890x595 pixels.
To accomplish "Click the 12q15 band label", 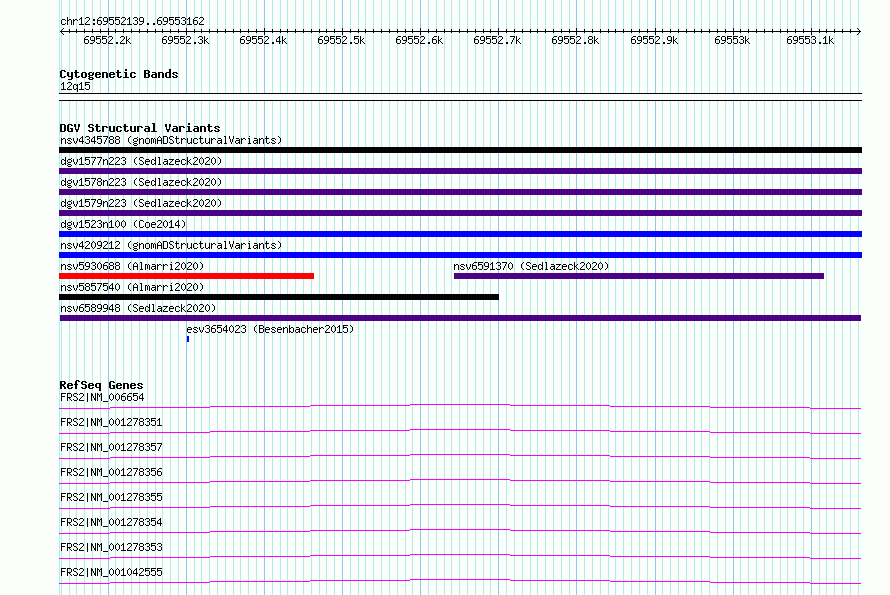I will tap(75, 86).
